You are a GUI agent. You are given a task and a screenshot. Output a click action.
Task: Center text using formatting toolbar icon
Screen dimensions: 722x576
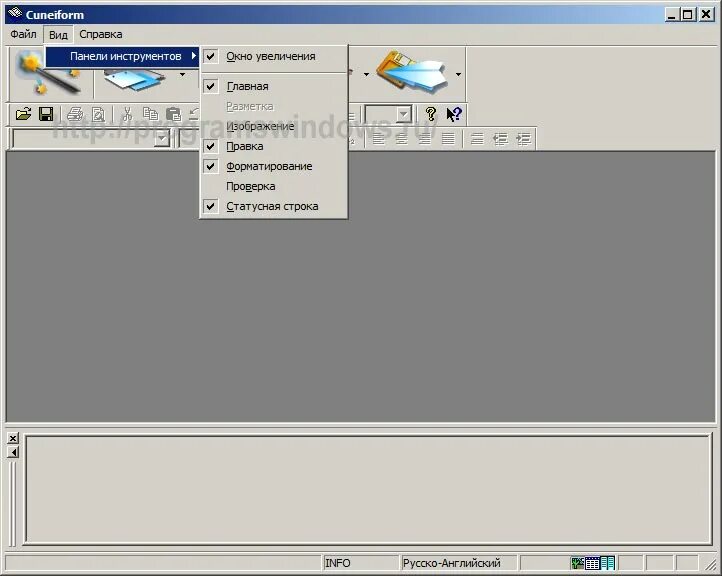(402, 139)
